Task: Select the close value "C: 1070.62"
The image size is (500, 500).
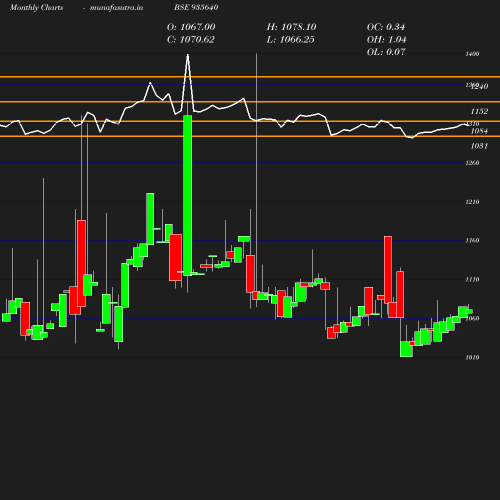Action: coord(191,39)
